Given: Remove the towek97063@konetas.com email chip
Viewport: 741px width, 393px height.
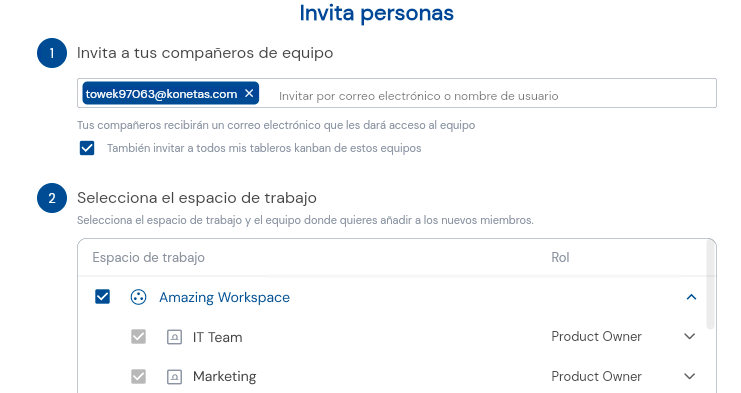Looking at the screenshot, I should (249, 94).
